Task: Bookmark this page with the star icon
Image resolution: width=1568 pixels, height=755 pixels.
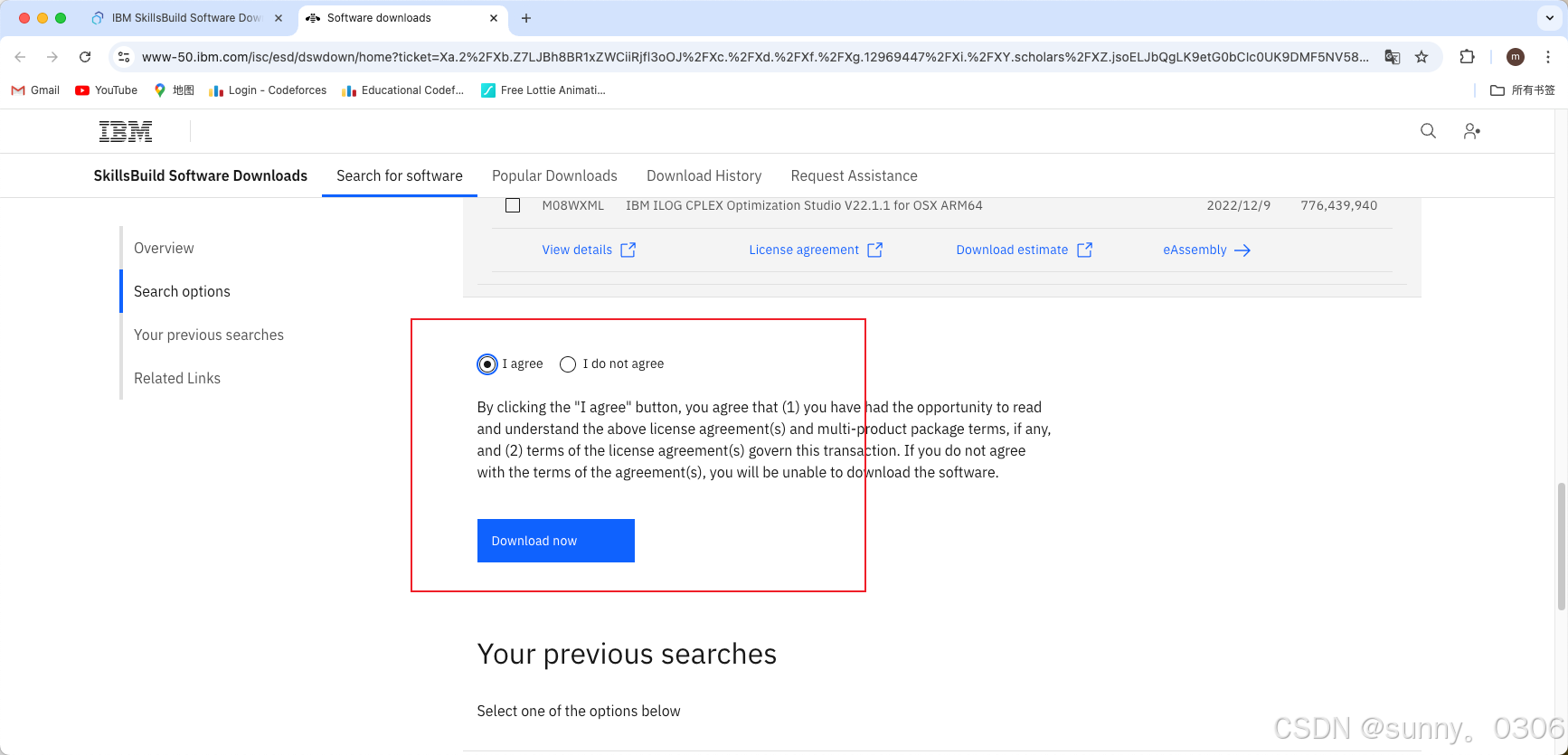Action: click(1422, 57)
